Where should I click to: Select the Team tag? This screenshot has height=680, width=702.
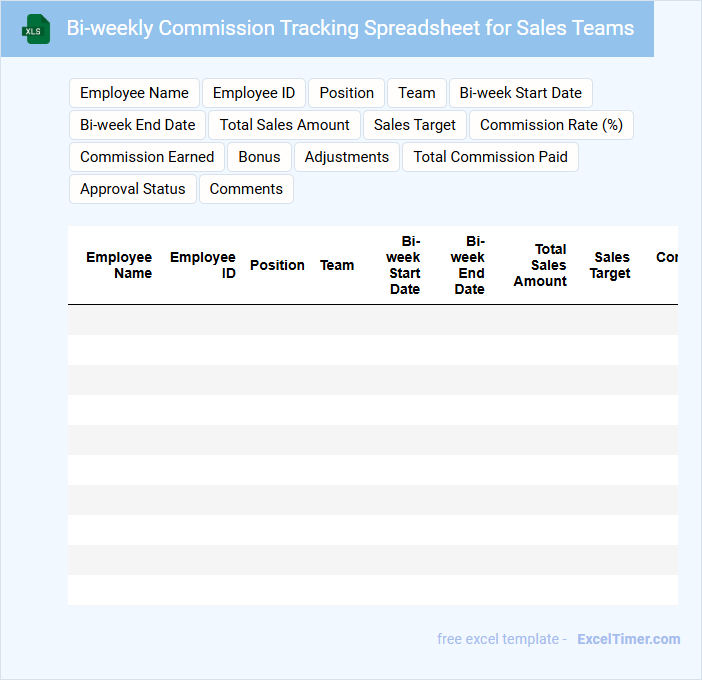pos(417,93)
